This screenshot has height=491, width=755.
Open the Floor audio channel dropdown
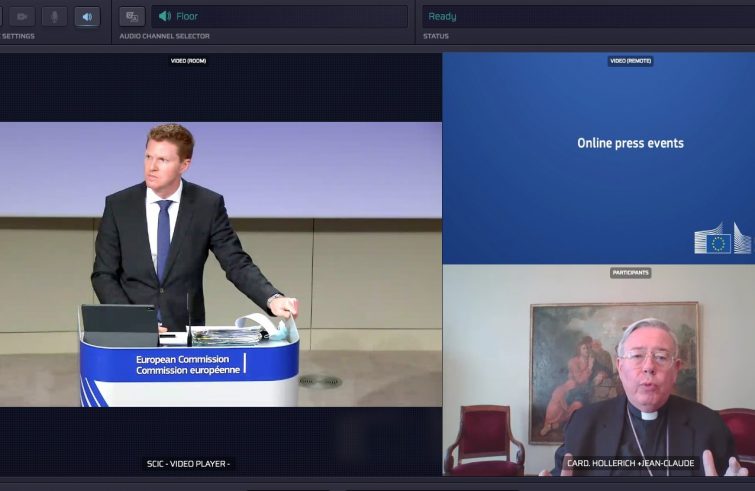click(x=280, y=16)
